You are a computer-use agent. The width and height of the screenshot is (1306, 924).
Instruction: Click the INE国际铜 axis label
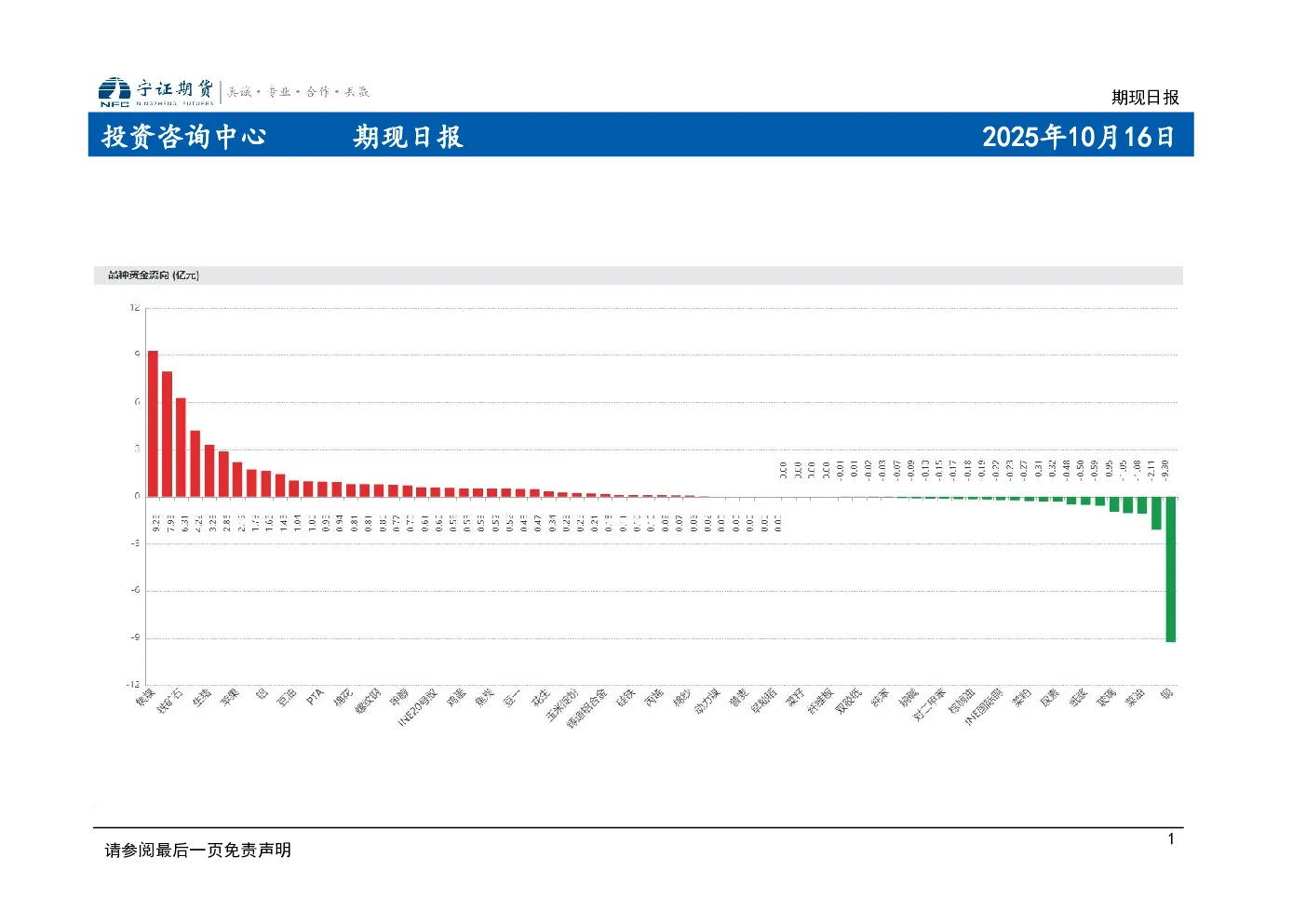point(984,707)
